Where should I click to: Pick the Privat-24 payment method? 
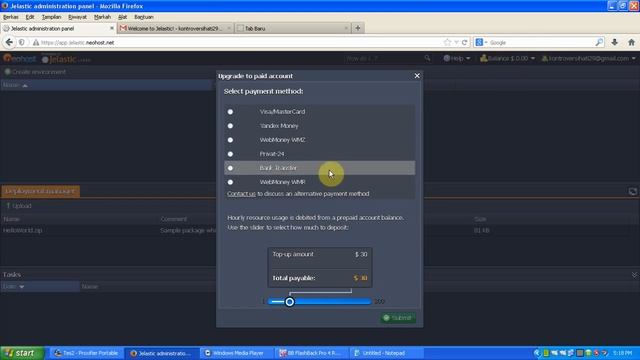(230, 154)
